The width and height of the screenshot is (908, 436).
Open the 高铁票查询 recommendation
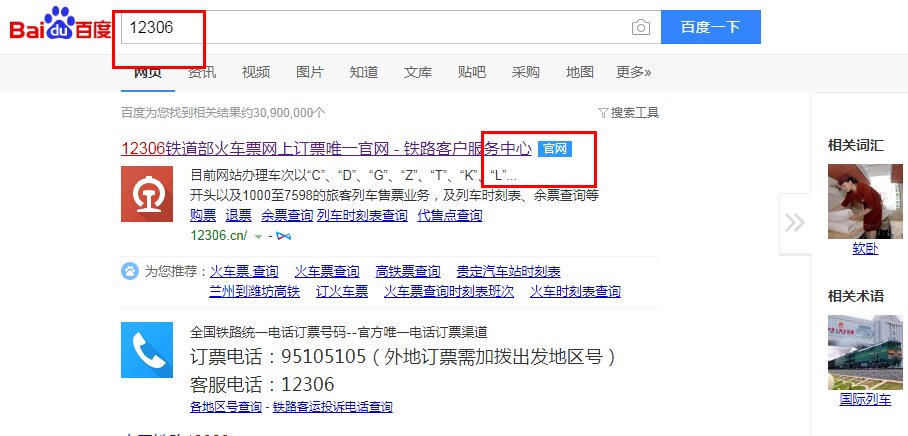pos(408,272)
